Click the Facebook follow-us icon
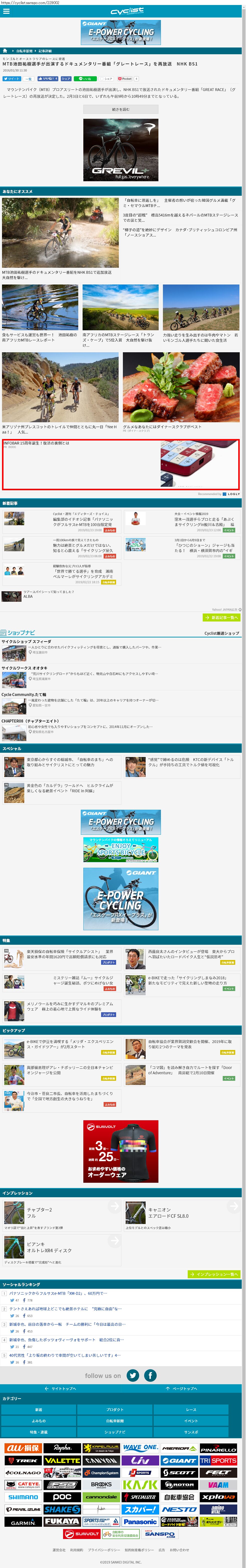This screenshot has height=1568, width=246. (150, 1376)
